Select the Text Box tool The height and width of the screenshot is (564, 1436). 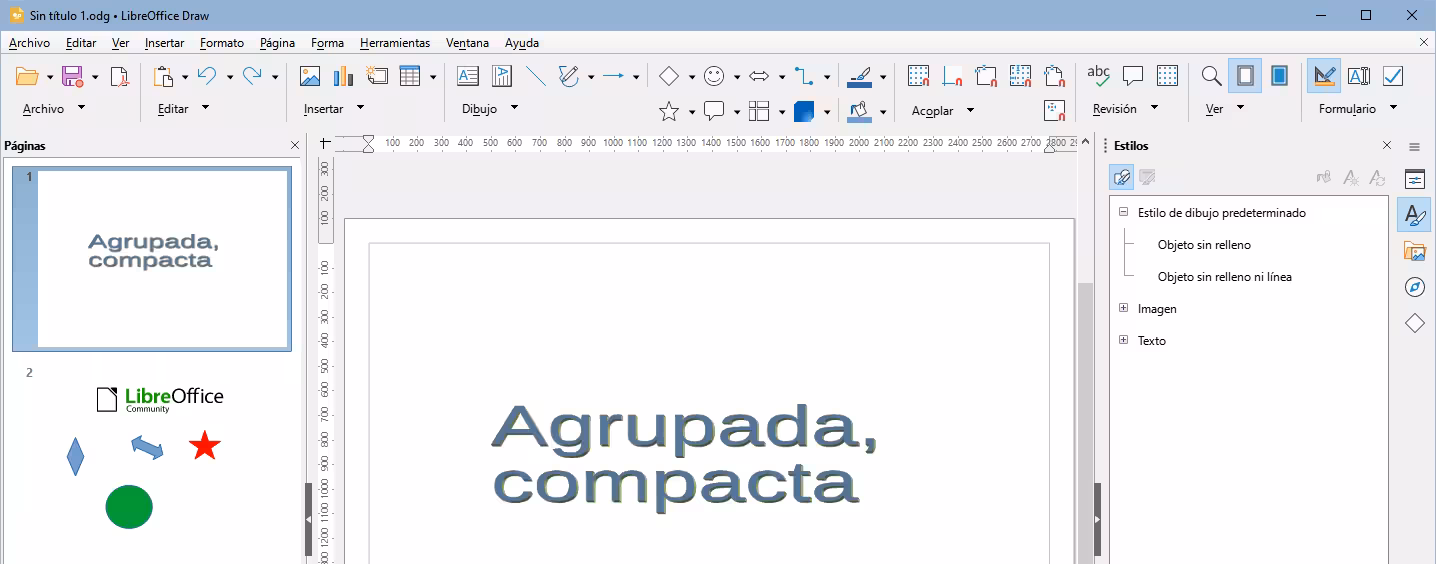(x=468, y=76)
